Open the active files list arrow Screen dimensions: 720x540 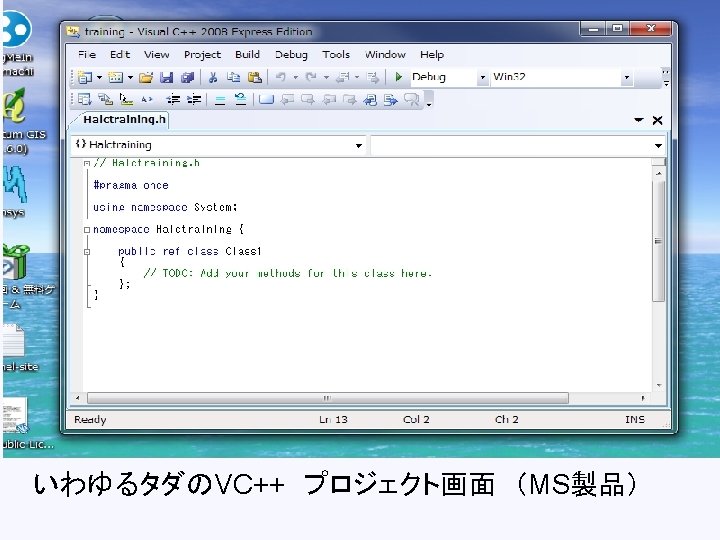pos(639,120)
